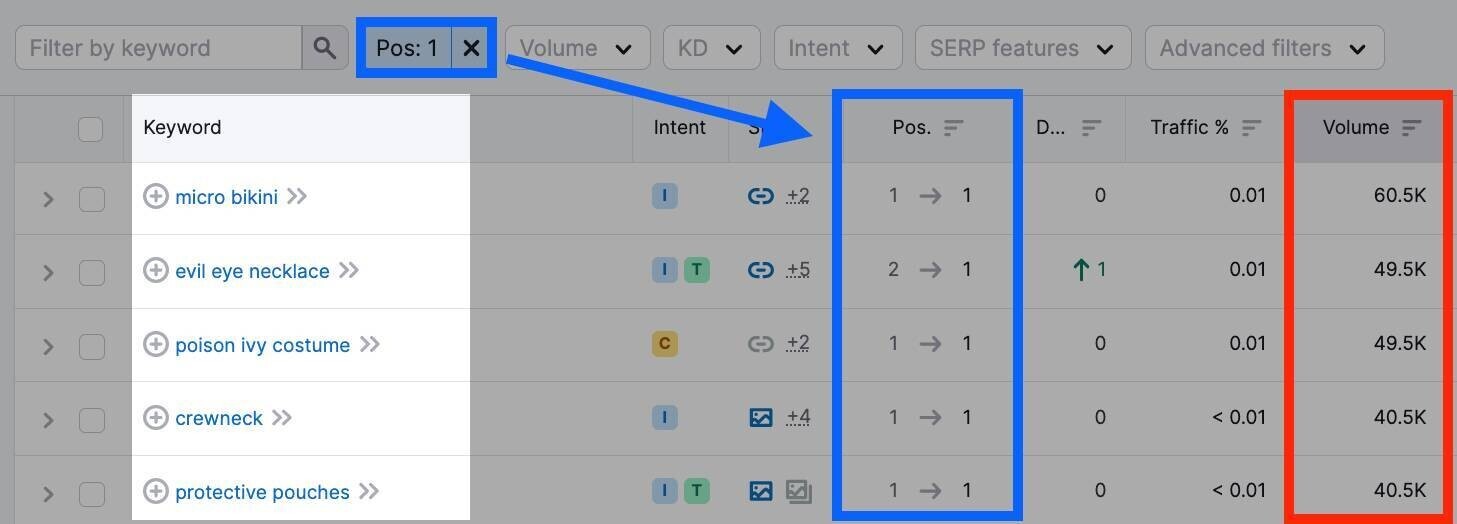
Task: Open the KD filter dropdown
Action: pyautogui.click(x=711, y=48)
